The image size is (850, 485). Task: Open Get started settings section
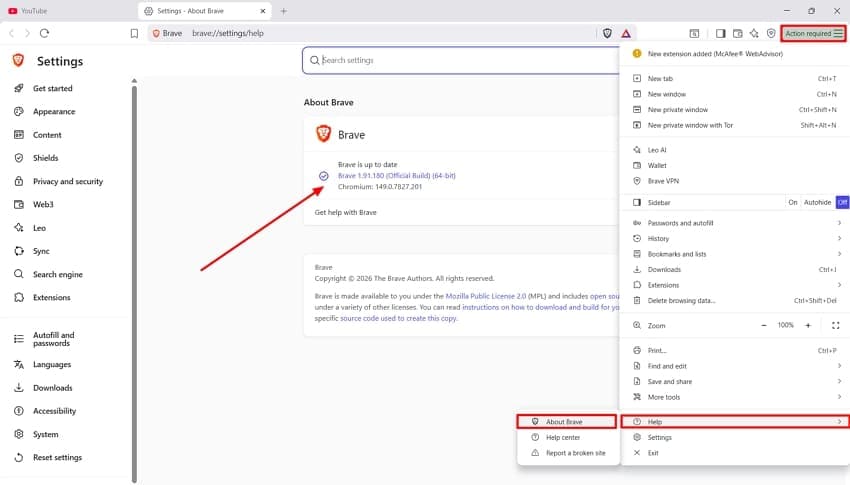pyautogui.click(x=52, y=88)
